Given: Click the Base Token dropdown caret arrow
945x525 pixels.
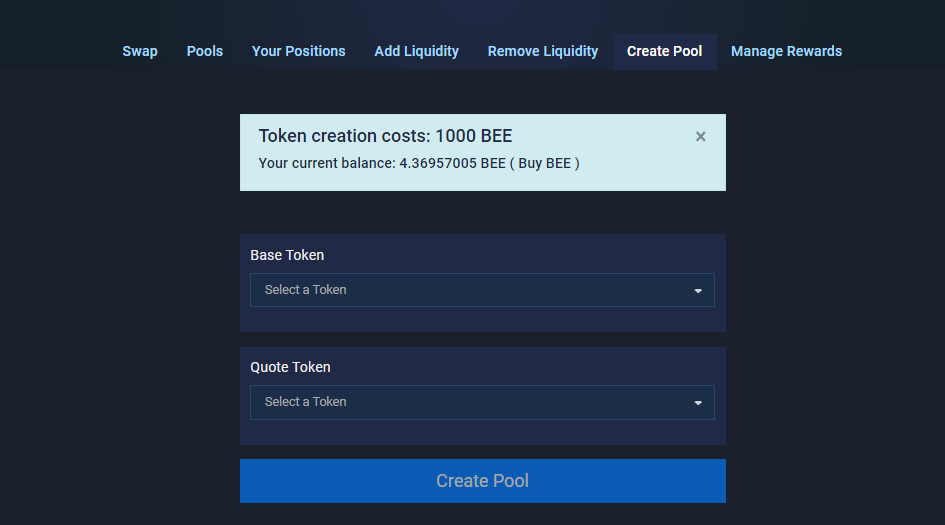Looking at the screenshot, I should click(698, 291).
